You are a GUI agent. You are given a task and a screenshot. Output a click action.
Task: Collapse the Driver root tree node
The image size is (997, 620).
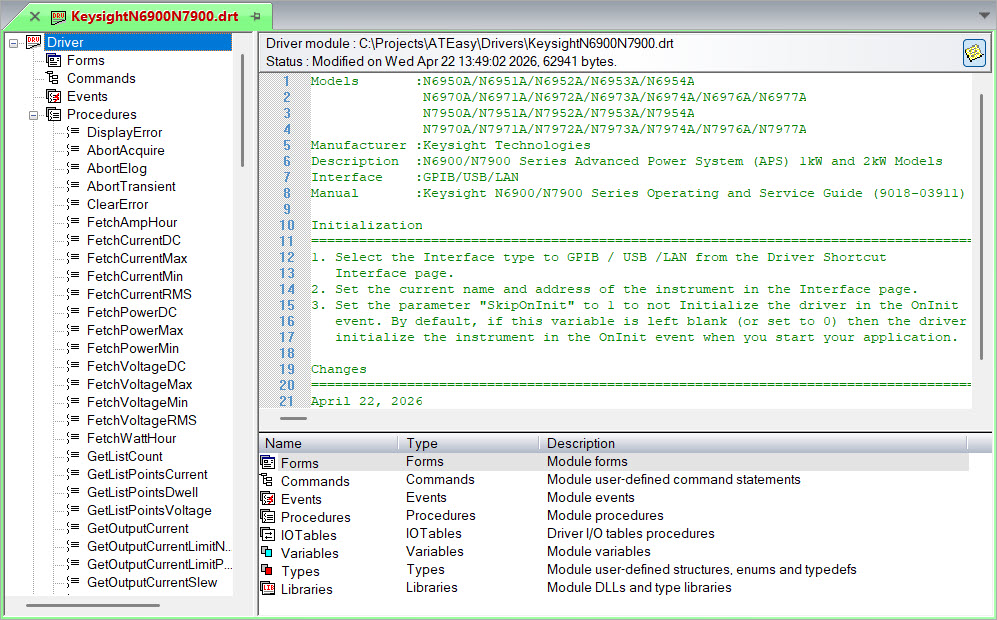click(x=14, y=43)
